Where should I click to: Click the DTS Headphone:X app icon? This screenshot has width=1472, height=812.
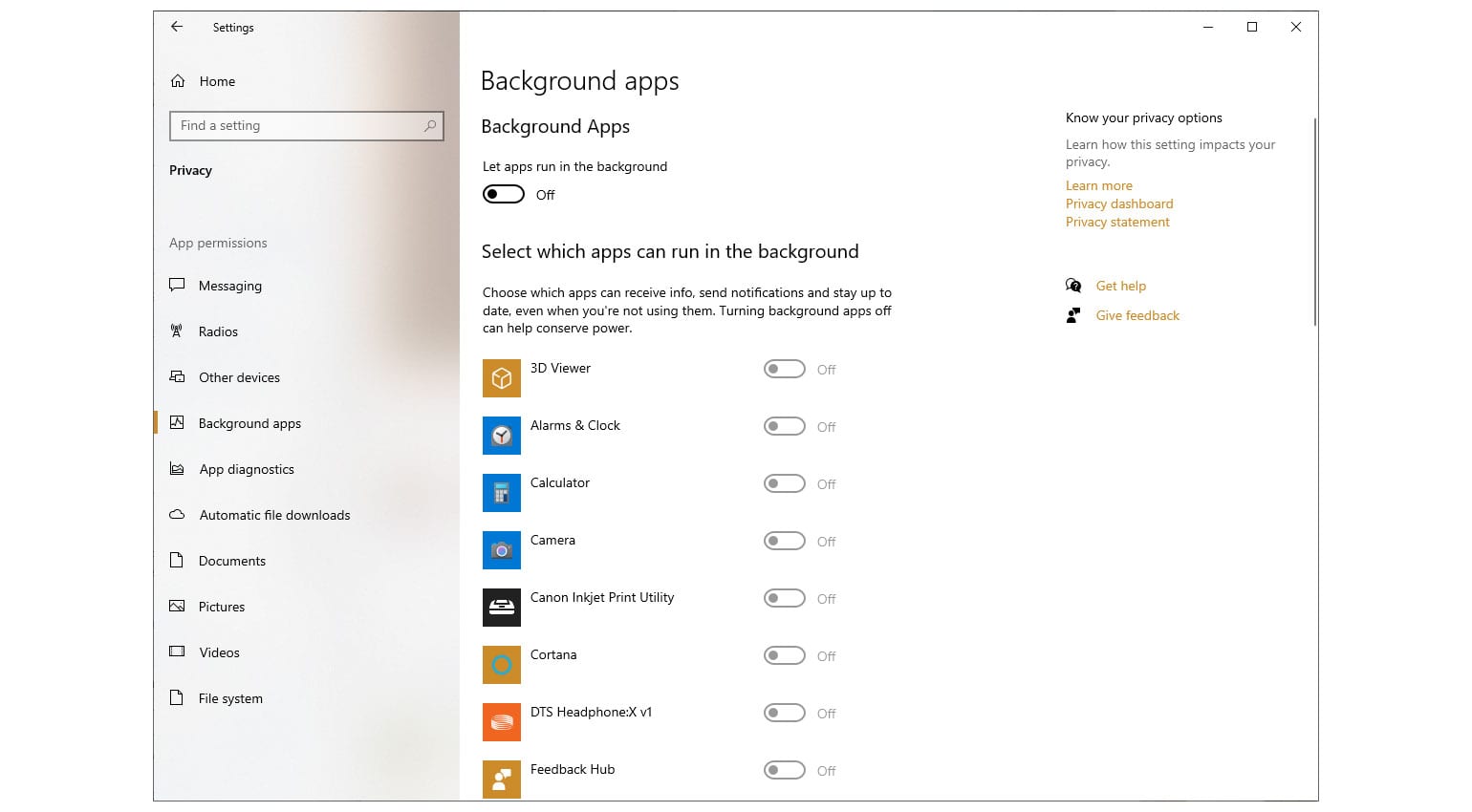pos(502,722)
